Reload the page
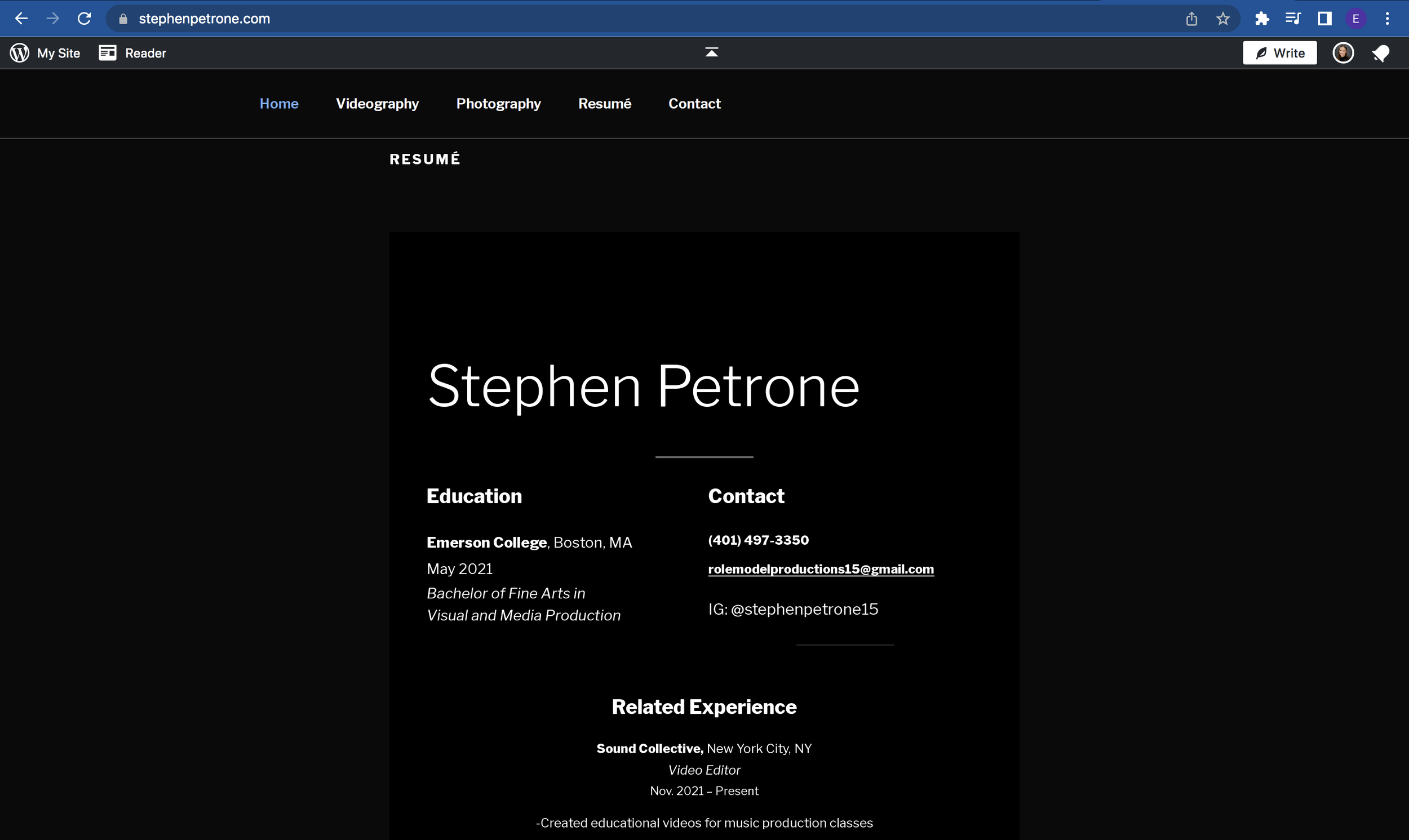 (x=85, y=19)
